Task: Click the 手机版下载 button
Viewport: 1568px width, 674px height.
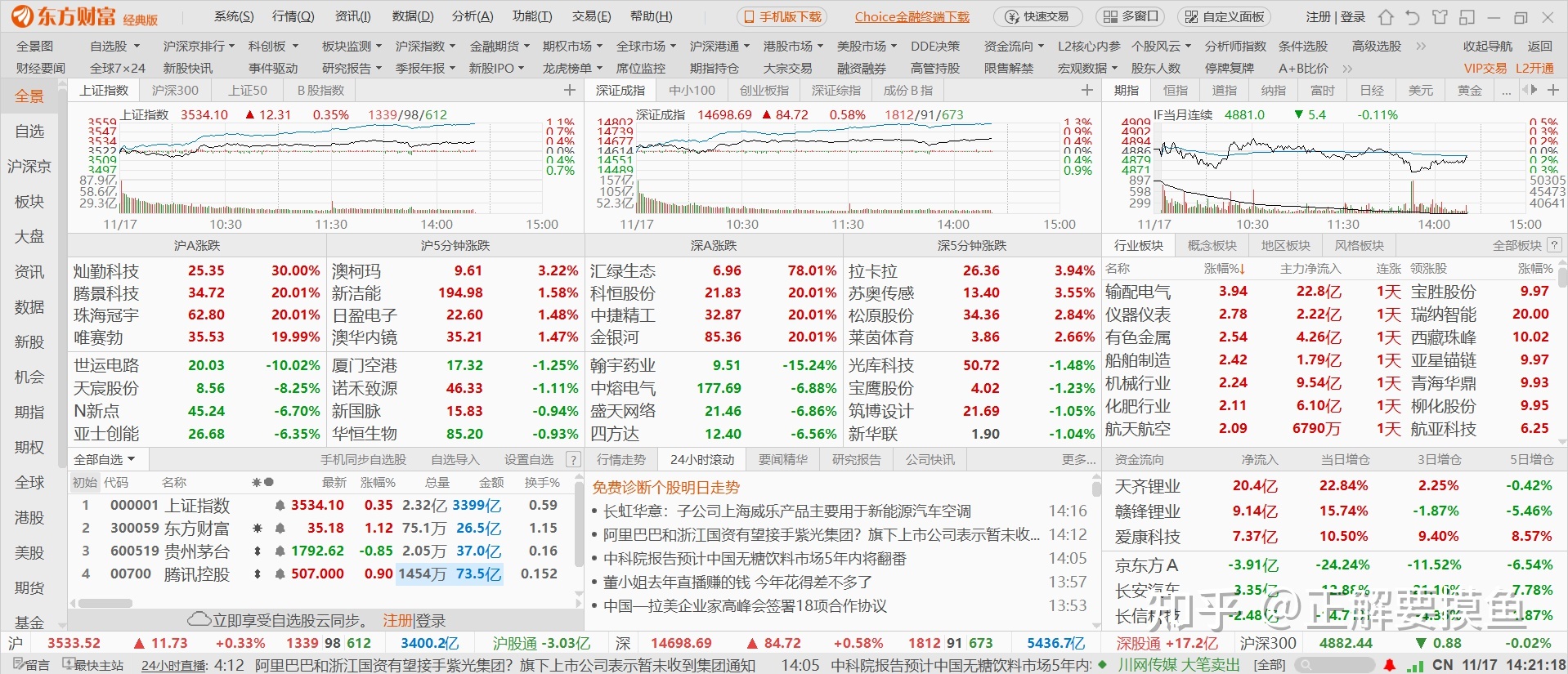Action: (x=782, y=16)
